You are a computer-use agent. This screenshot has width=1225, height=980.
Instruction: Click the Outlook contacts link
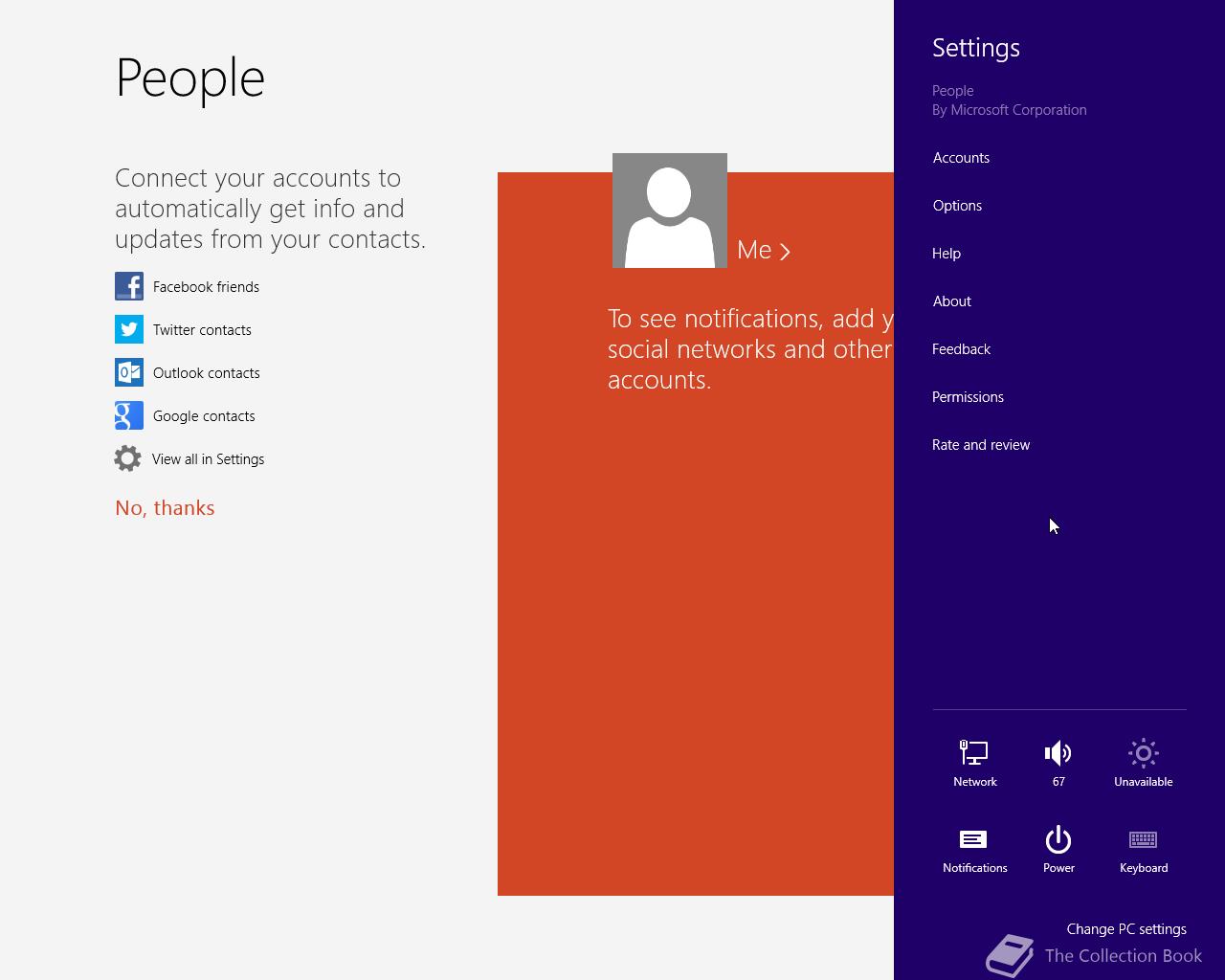206,373
